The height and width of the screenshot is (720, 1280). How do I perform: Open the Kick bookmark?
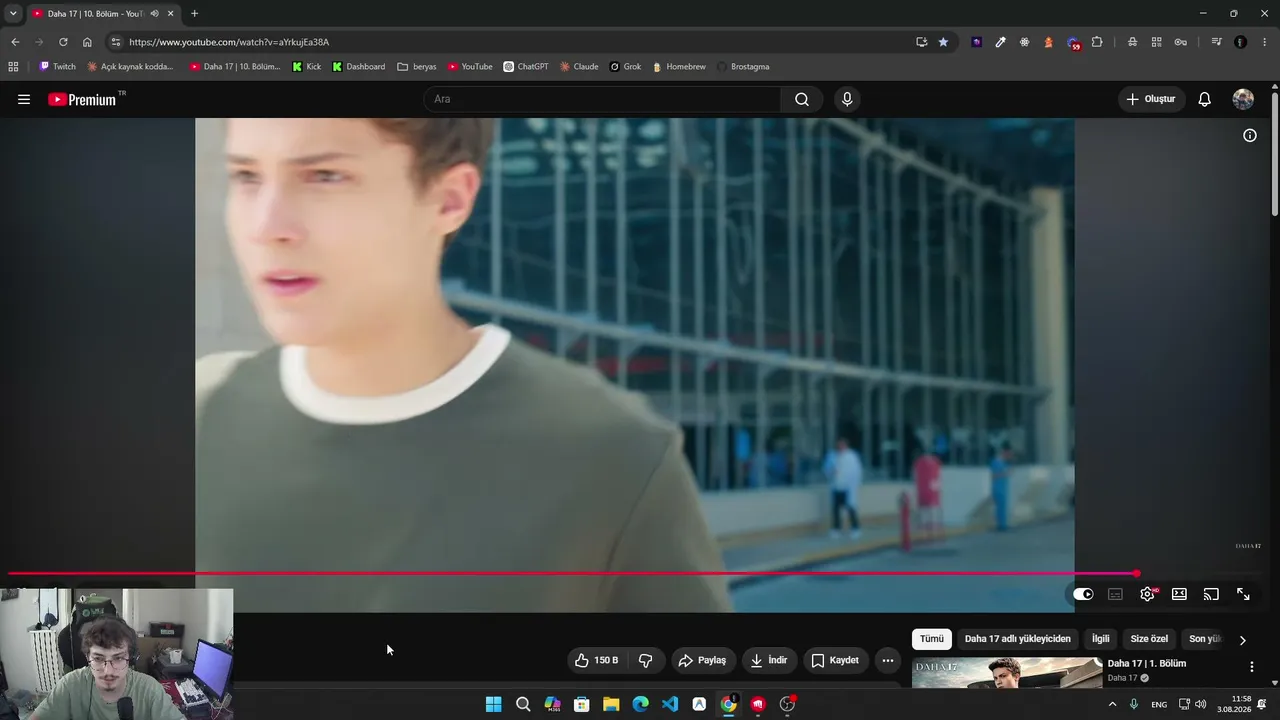pyautogui.click(x=307, y=67)
